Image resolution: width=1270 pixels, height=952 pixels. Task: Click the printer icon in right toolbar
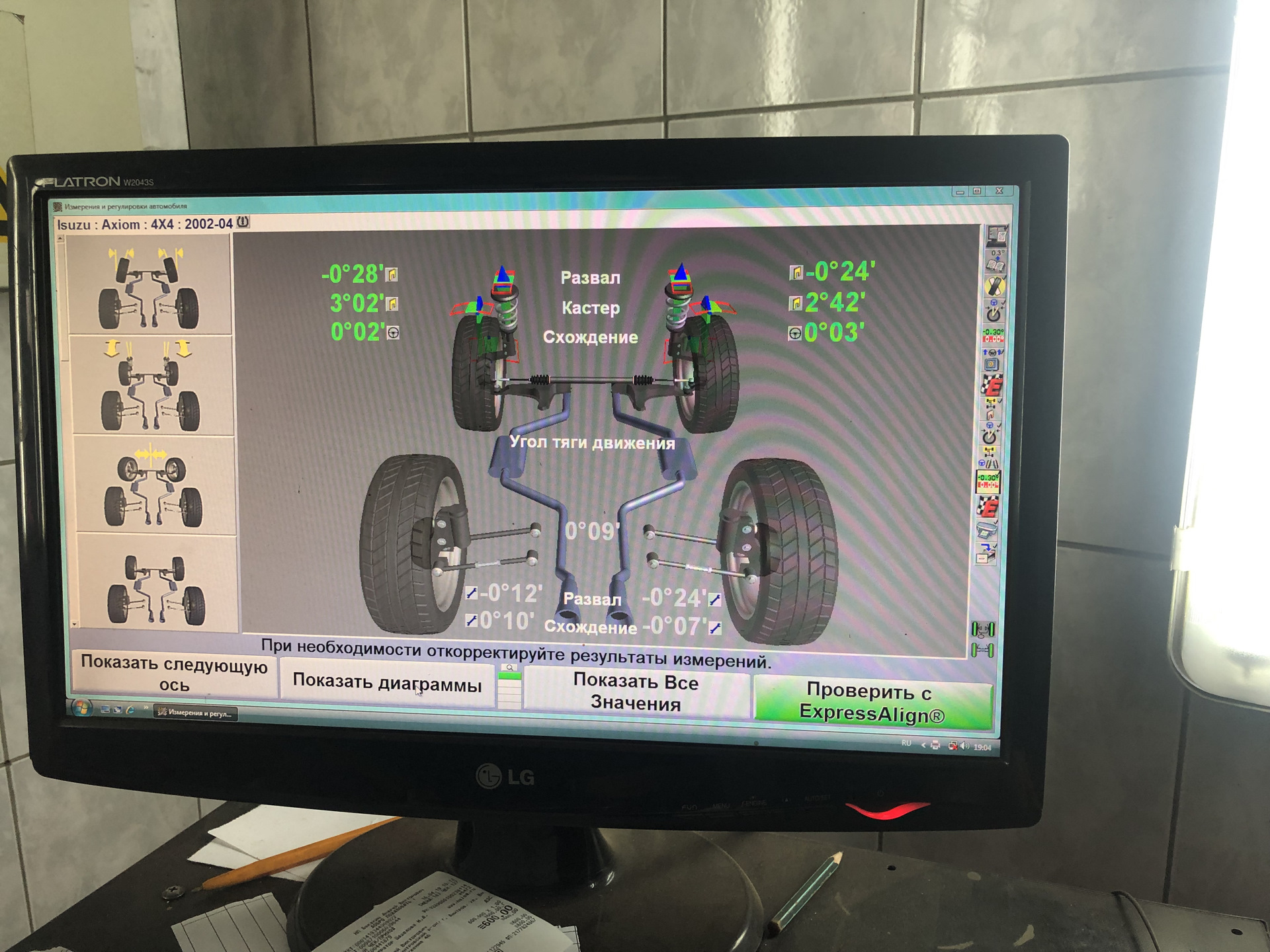(x=986, y=530)
